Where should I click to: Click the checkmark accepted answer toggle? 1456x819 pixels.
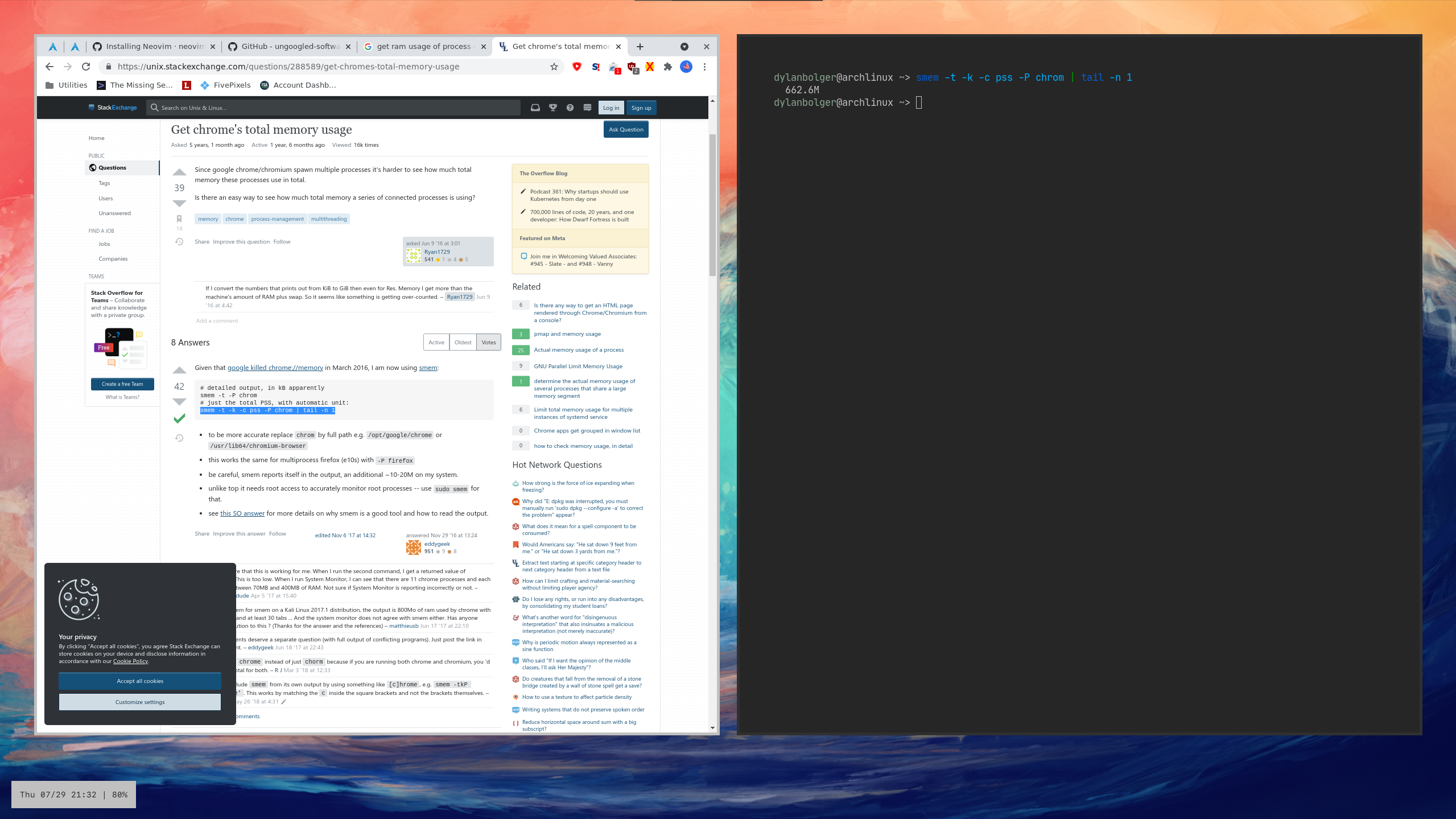click(179, 419)
